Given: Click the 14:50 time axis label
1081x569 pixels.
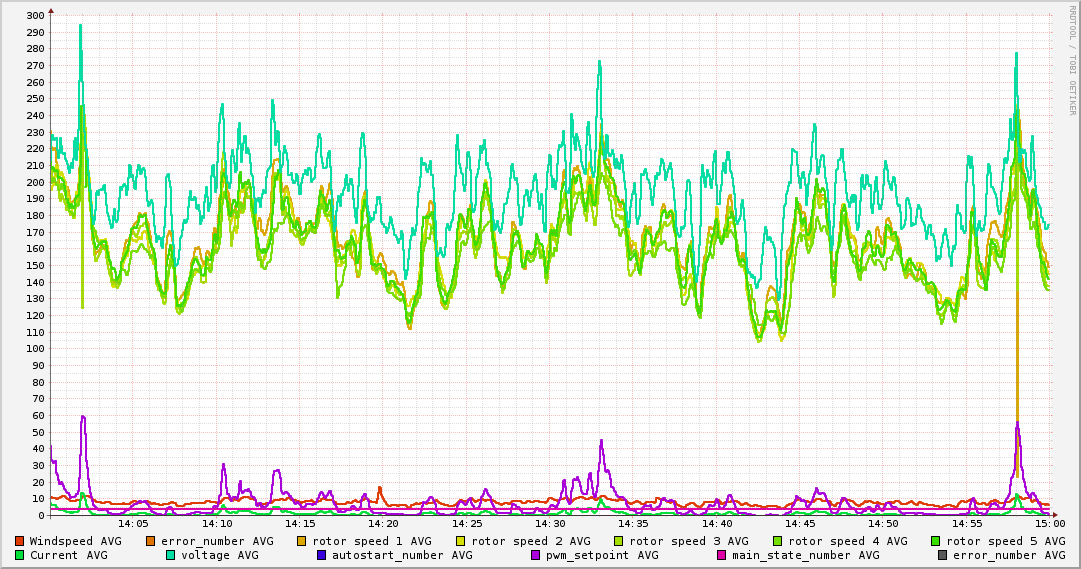Looking at the screenshot, I should click(x=883, y=524).
